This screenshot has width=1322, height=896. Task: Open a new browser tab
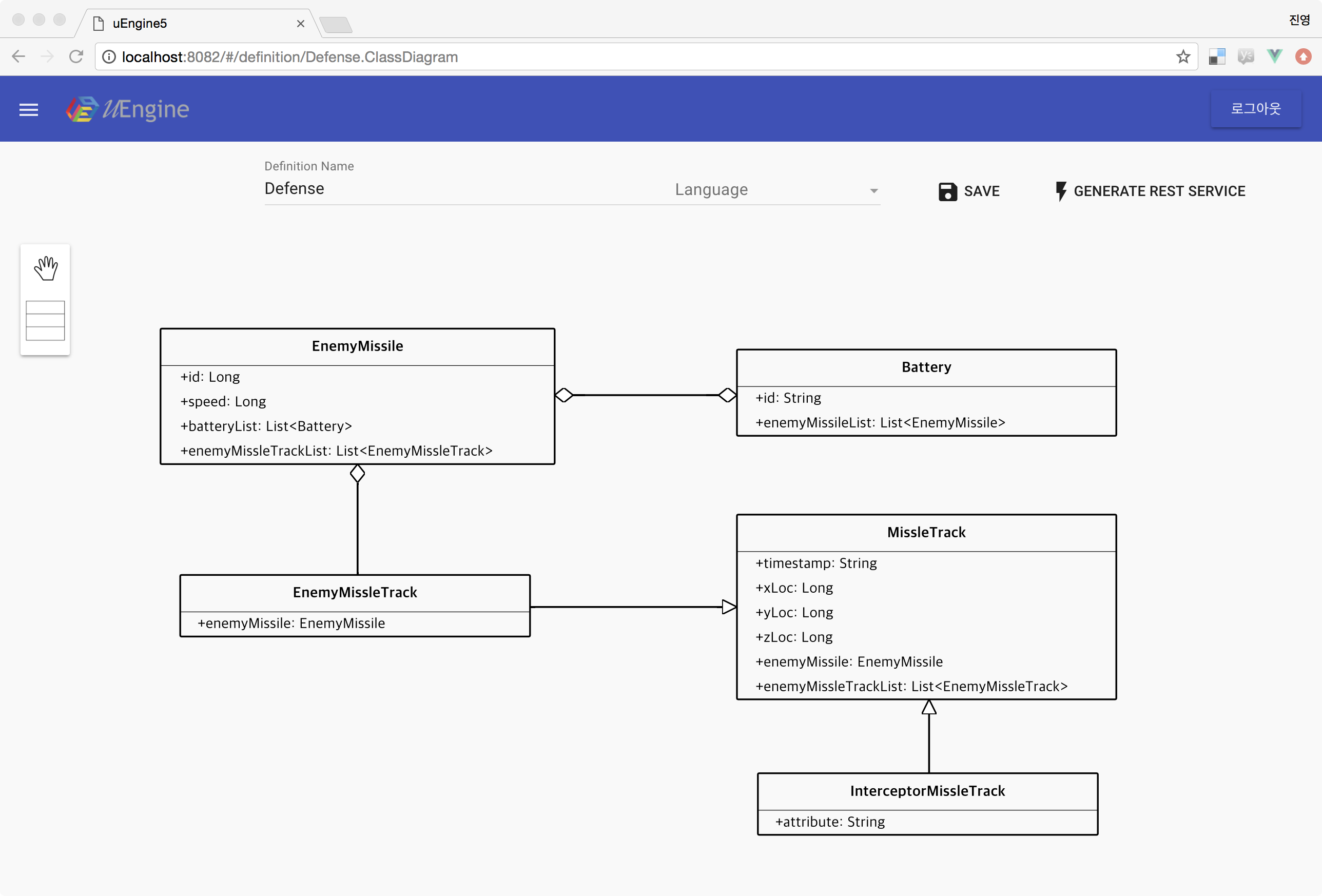tap(336, 25)
